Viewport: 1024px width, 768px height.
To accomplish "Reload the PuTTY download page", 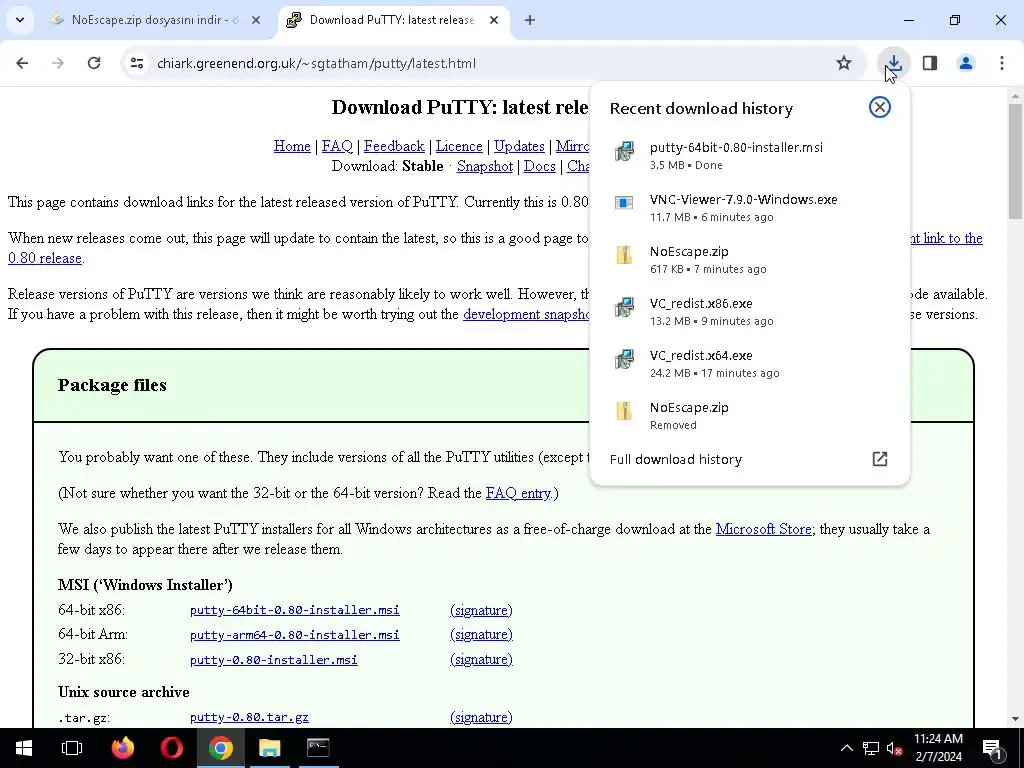I will point(94,63).
